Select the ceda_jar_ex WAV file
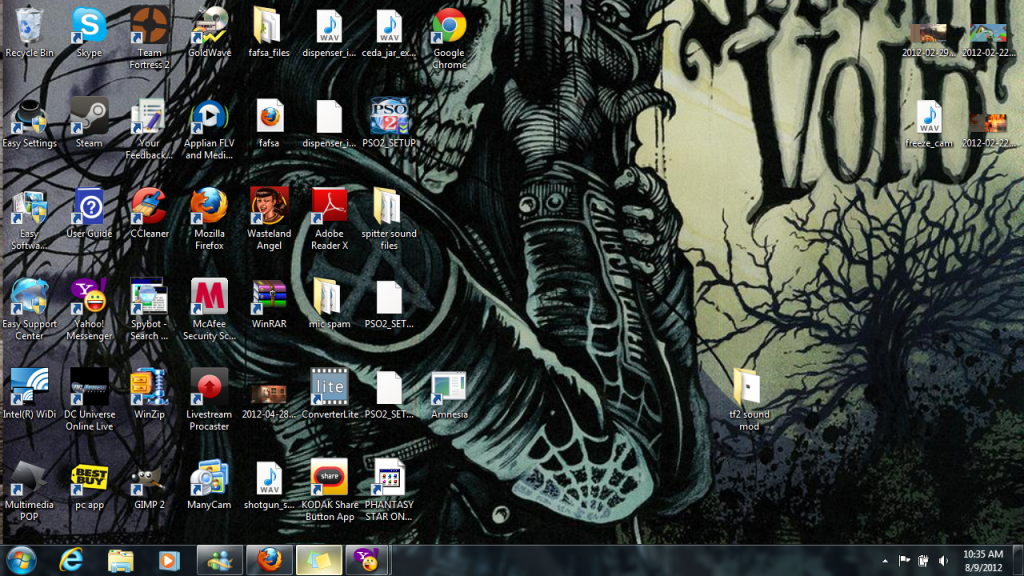 click(389, 33)
